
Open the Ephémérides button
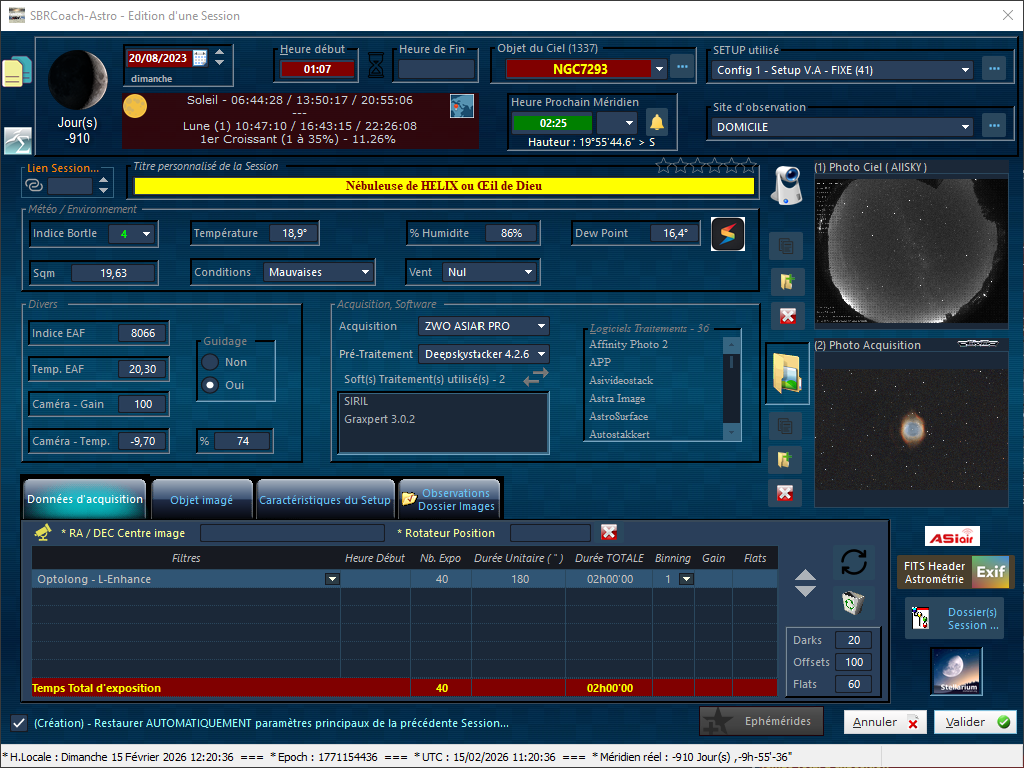pos(761,721)
